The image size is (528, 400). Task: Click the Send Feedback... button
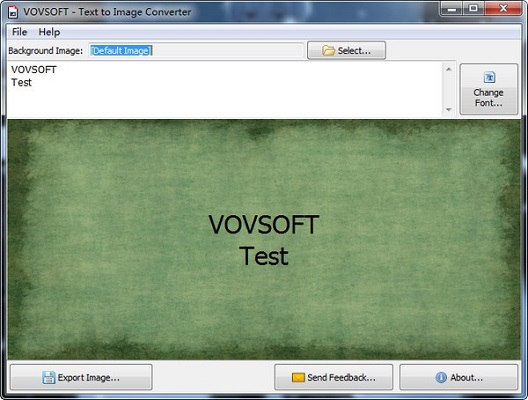pos(333,377)
